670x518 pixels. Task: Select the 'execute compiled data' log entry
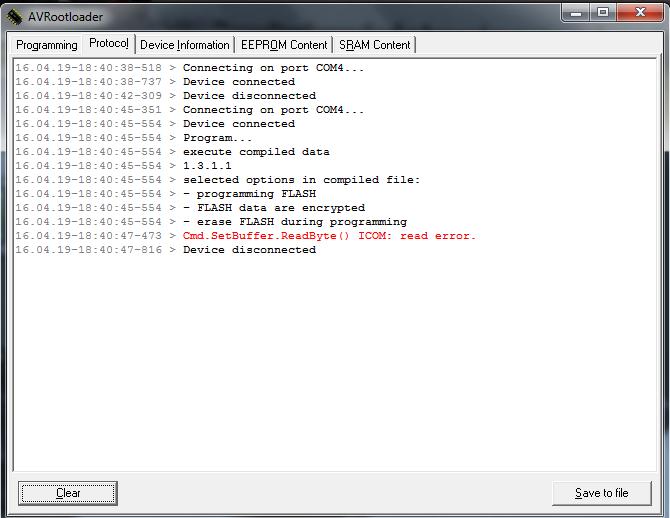(173, 152)
